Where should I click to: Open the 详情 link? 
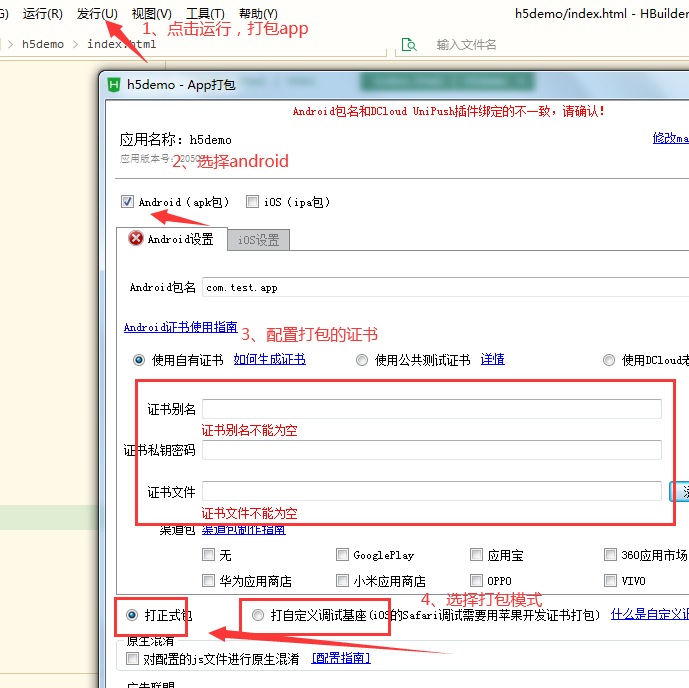[493, 359]
